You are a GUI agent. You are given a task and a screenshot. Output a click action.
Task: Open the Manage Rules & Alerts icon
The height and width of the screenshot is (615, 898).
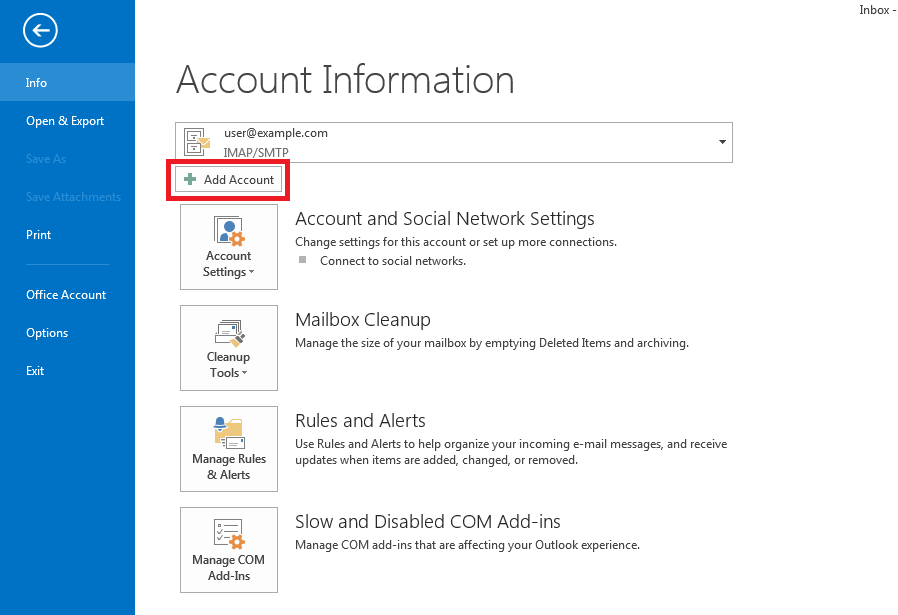click(229, 433)
